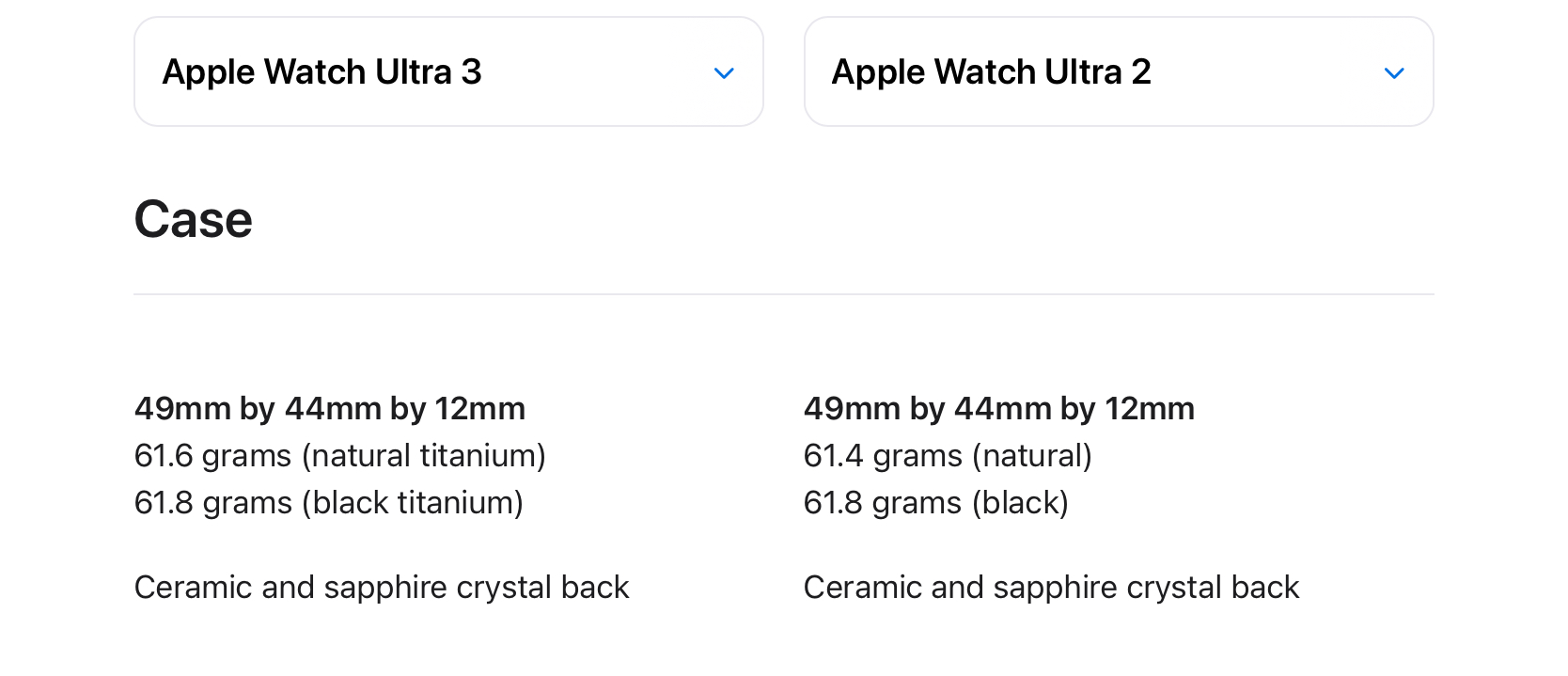The height and width of the screenshot is (676, 1568).
Task: Click 61.8 grams black titanium text
Action: pyautogui.click(x=329, y=503)
